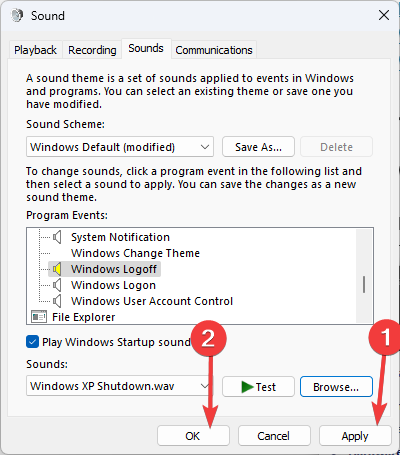Click Browse... to pick a sound file

coord(336,387)
